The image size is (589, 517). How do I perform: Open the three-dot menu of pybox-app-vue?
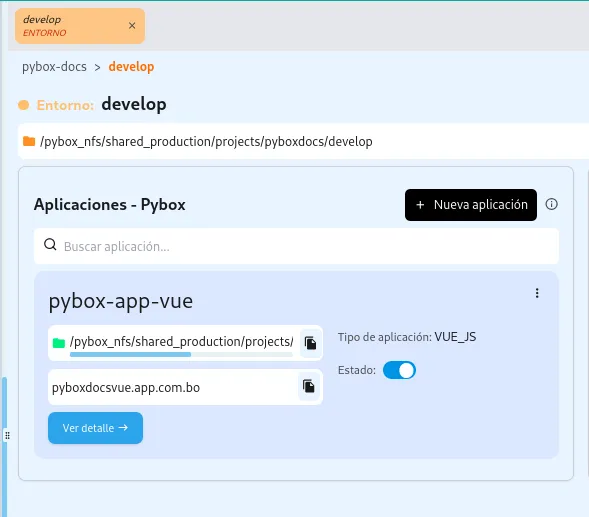pos(537,293)
